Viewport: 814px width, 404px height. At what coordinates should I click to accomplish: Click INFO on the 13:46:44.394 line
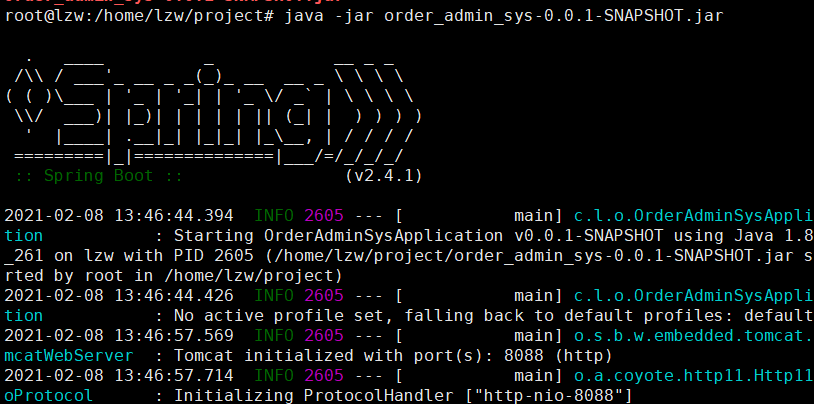tap(274, 216)
